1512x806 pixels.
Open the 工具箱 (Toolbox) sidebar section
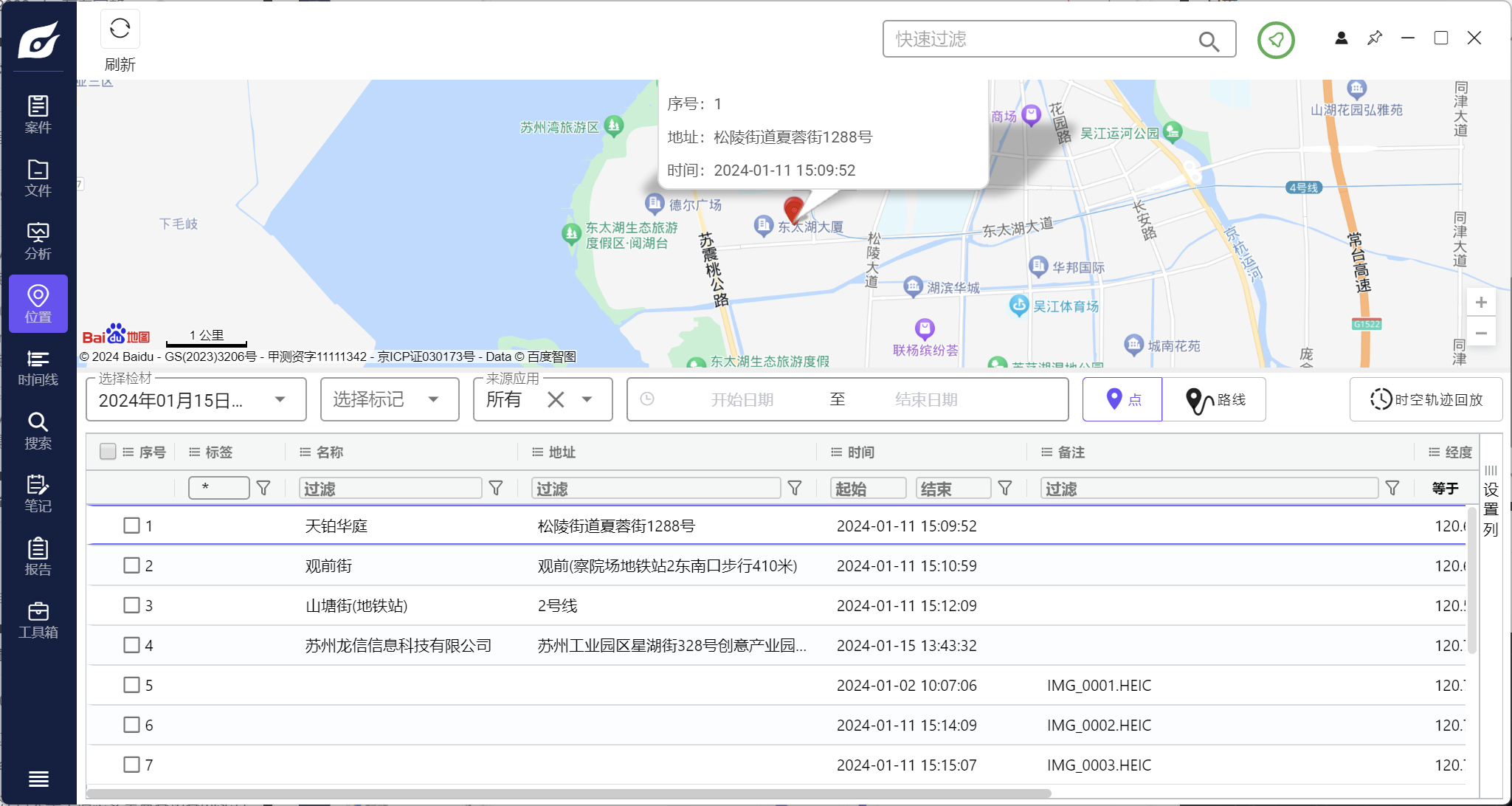[38, 620]
